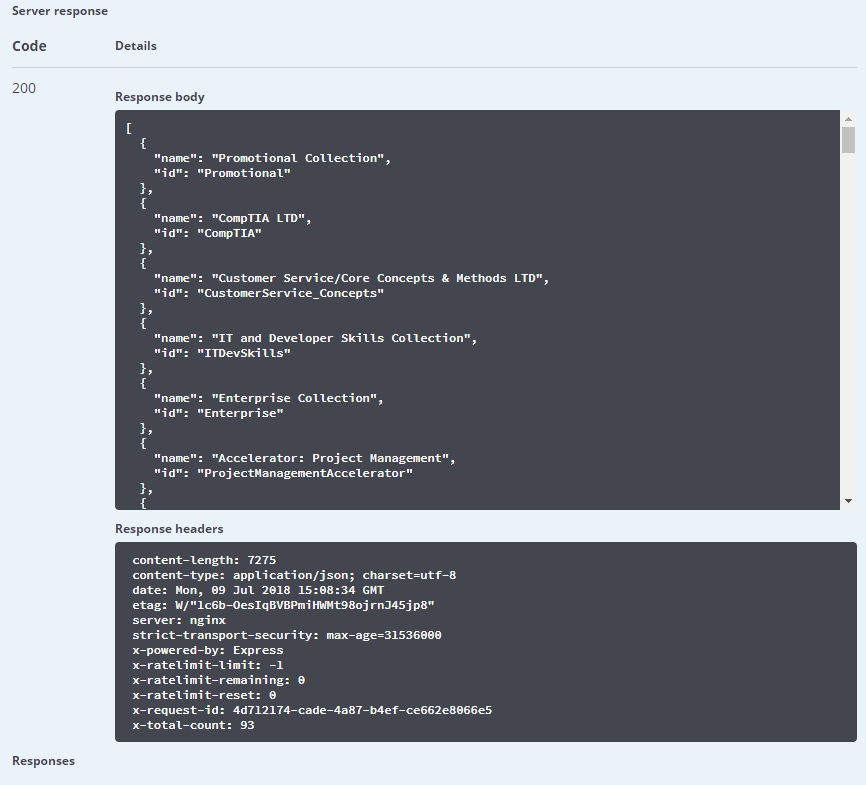Click the "Response headers" label

tap(169, 528)
